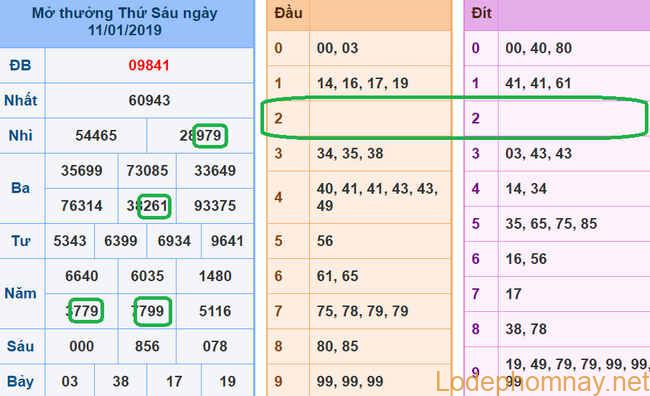Select Đầu values '00, 03'
Viewport: 650px width, 396px height.
(337, 48)
